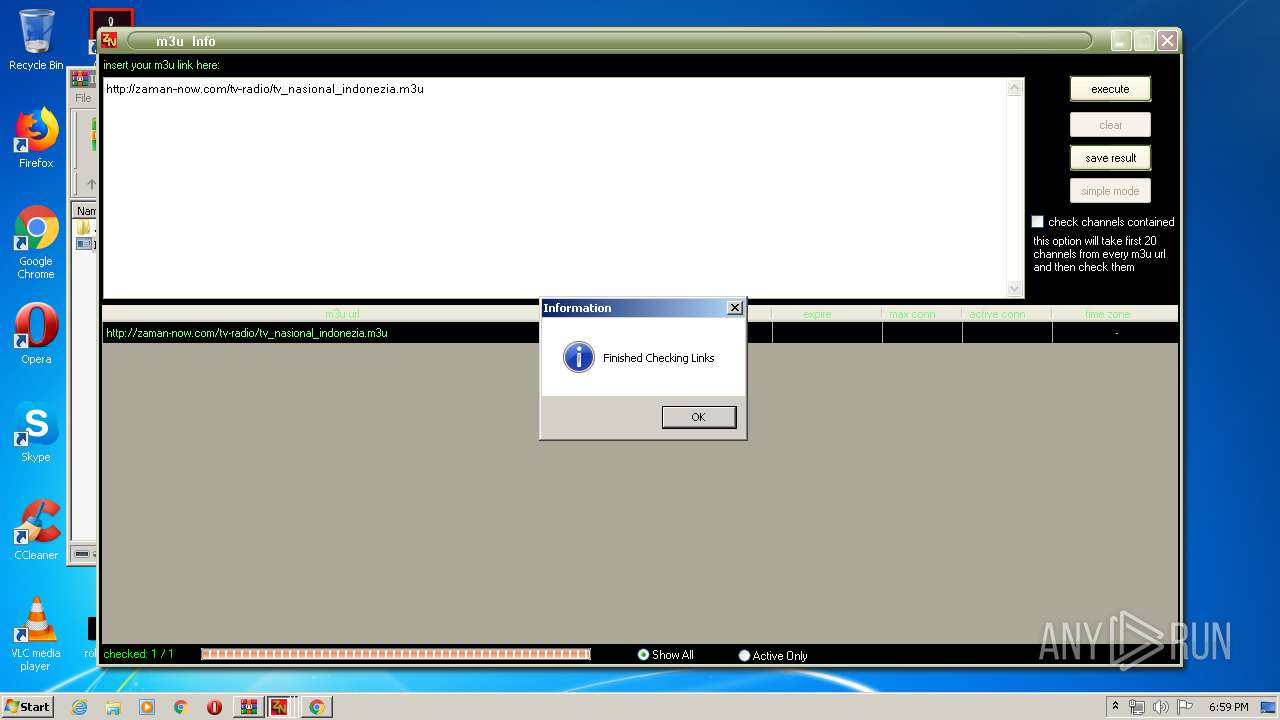Click the execute button
This screenshot has width=1280, height=720.
1110,89
